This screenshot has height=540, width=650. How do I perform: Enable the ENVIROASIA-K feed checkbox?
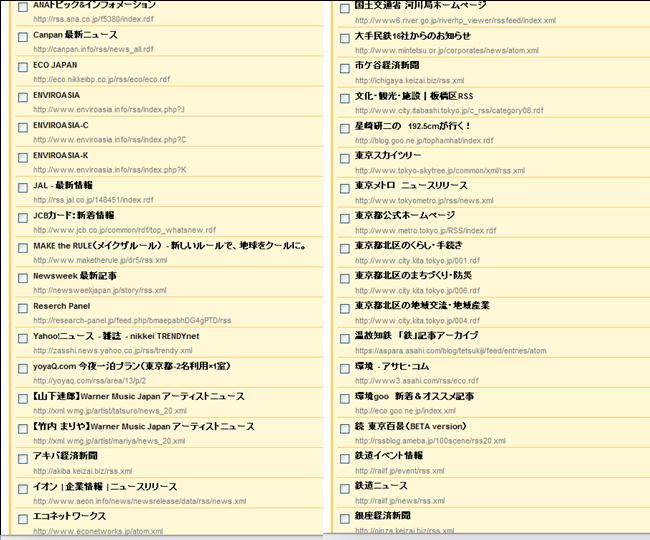(23, 157)
